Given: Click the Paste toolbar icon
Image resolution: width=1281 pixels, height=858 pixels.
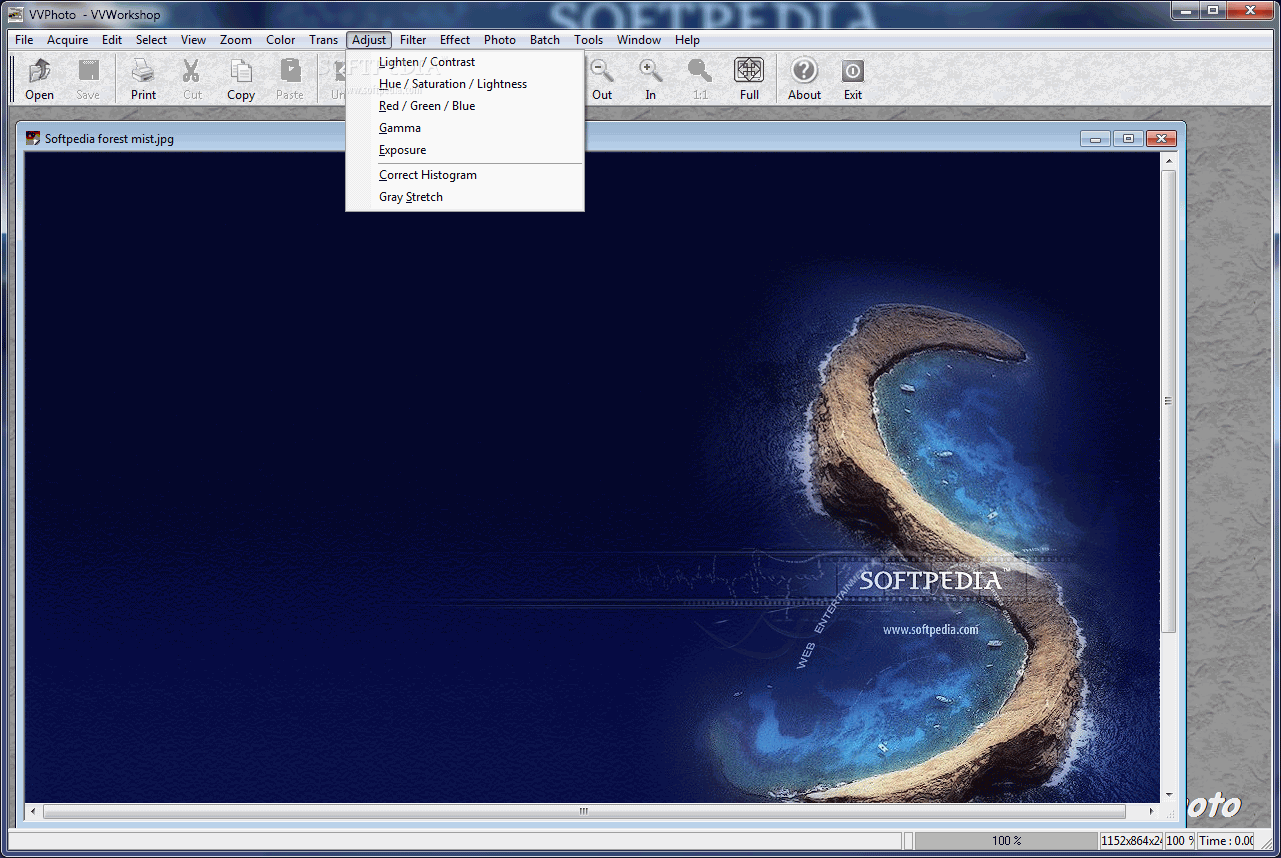Looking at the screenshot, I should point(290,79).
